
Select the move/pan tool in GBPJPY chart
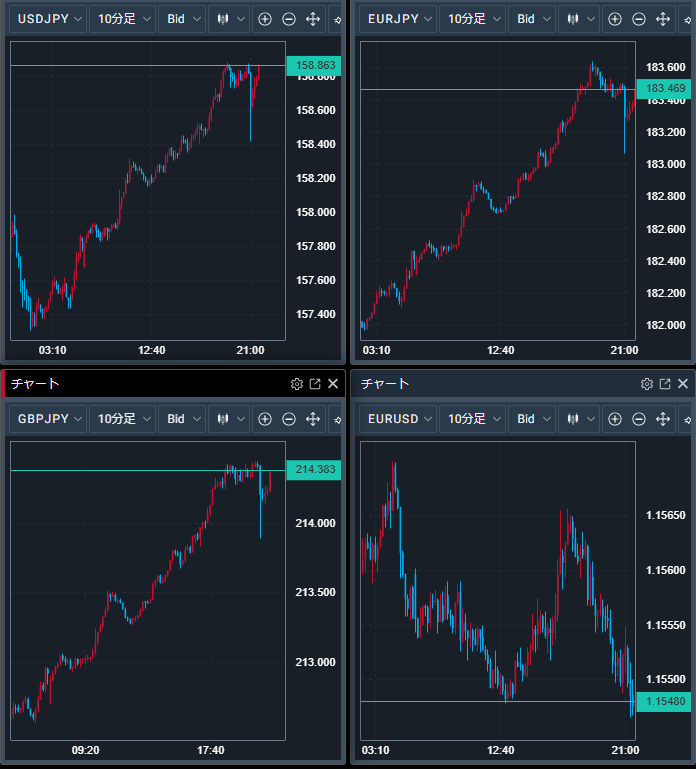coord(313,419)
